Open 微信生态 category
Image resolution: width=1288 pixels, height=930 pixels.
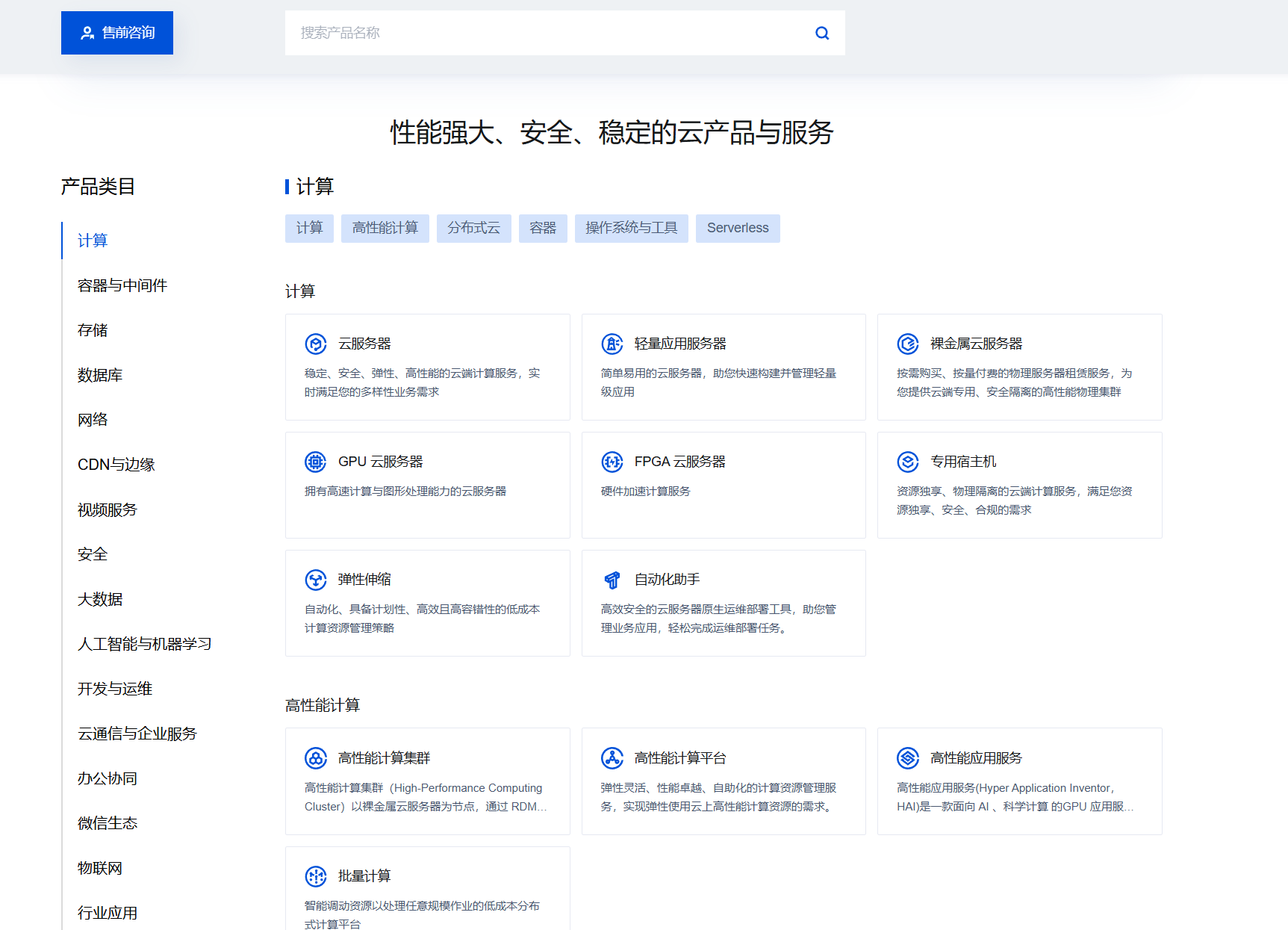pyautogui.click(x=108, y=823)
